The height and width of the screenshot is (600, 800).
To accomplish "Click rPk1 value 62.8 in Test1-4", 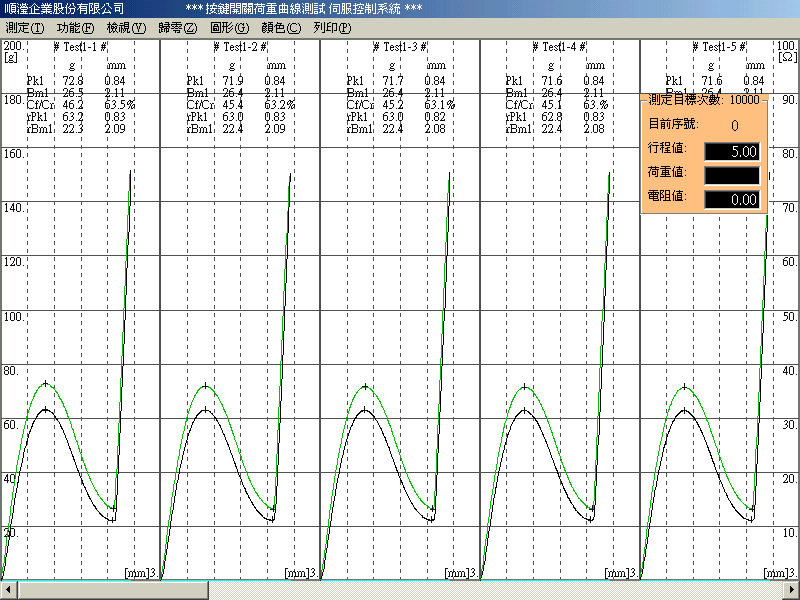I will click(552, 117).
